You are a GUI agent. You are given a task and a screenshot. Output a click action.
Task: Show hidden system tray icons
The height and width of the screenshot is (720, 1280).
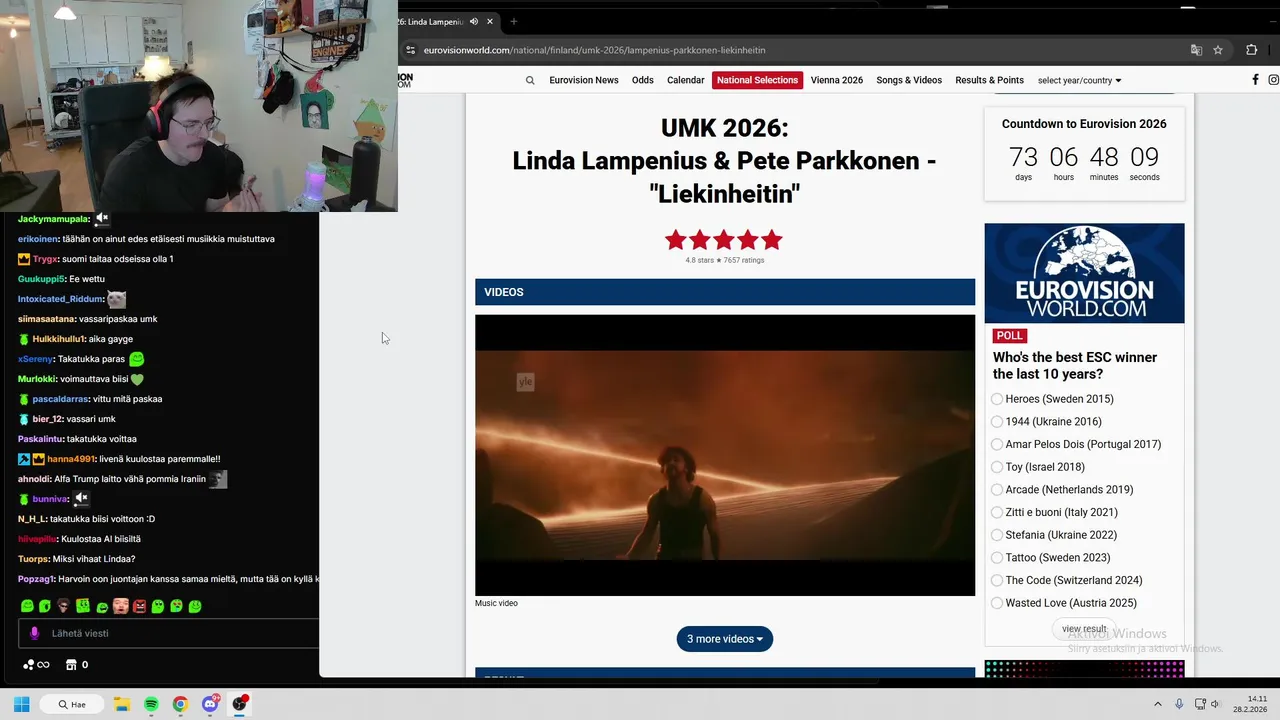tap(1158, 704)
